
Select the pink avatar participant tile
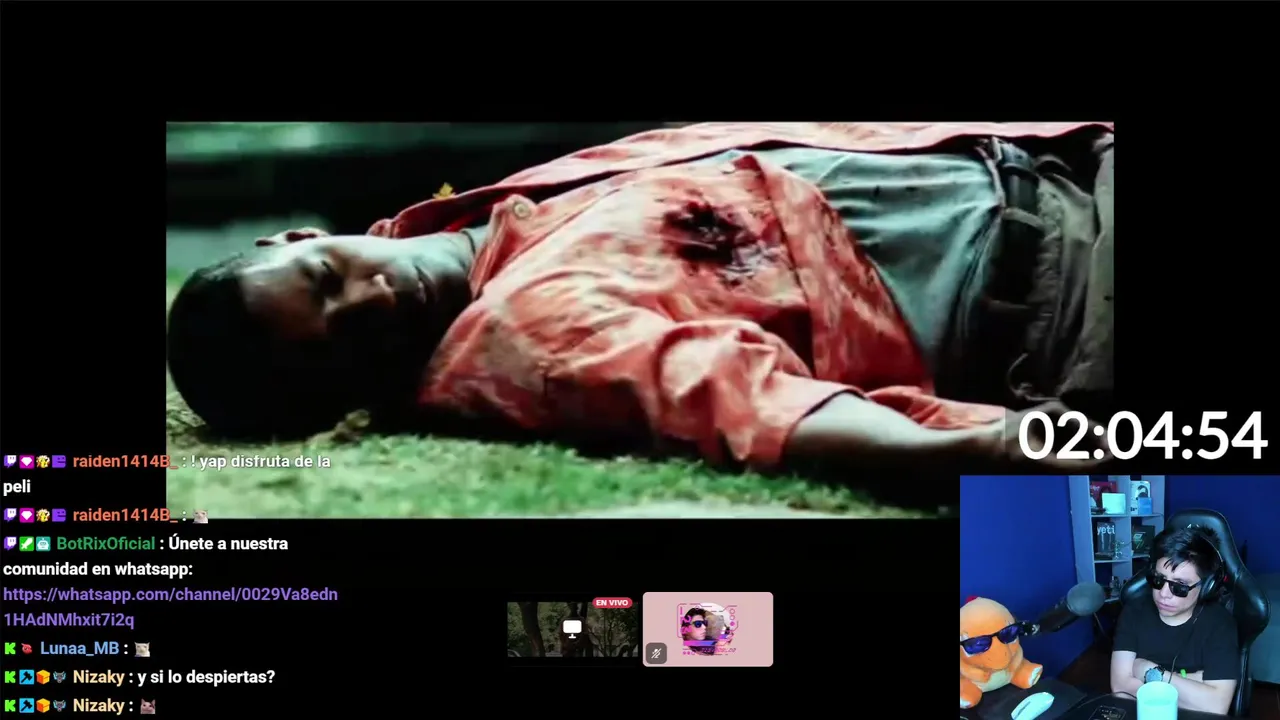(x=708, y=629)
